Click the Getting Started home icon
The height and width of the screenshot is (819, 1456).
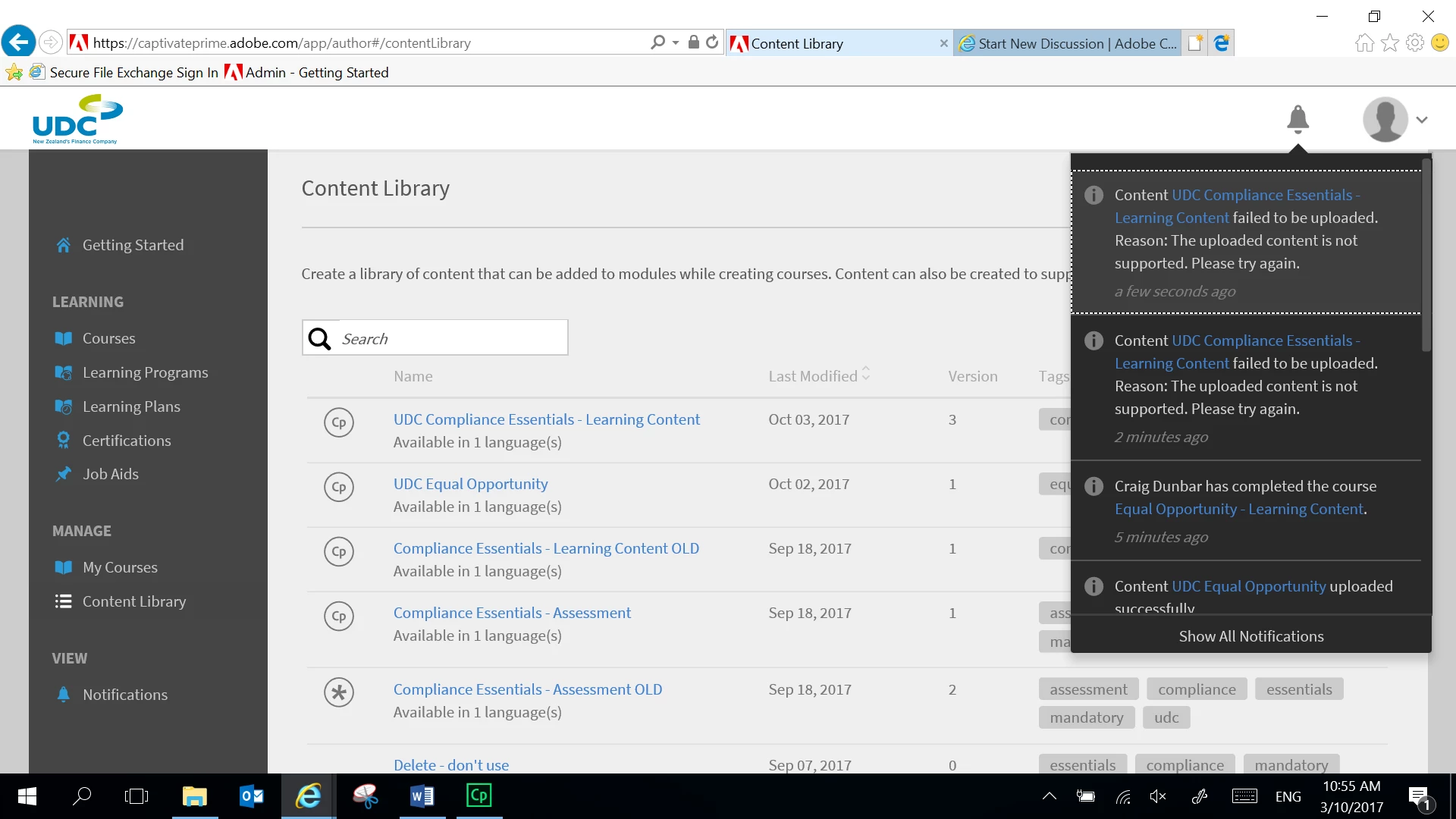(64, 245)
